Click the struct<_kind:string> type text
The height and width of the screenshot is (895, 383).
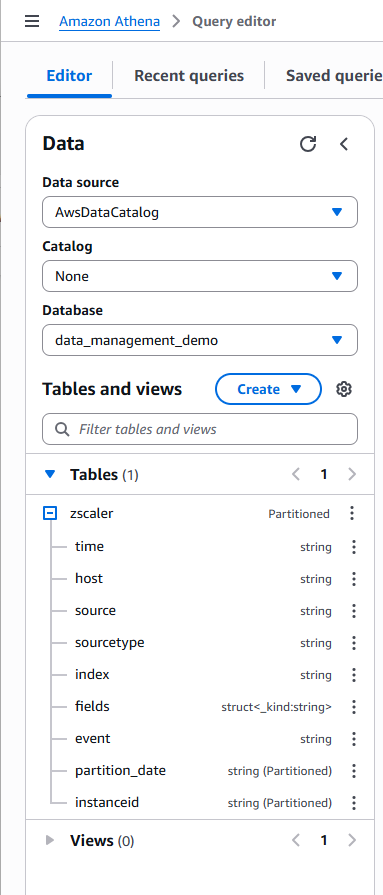click(276, 707)
